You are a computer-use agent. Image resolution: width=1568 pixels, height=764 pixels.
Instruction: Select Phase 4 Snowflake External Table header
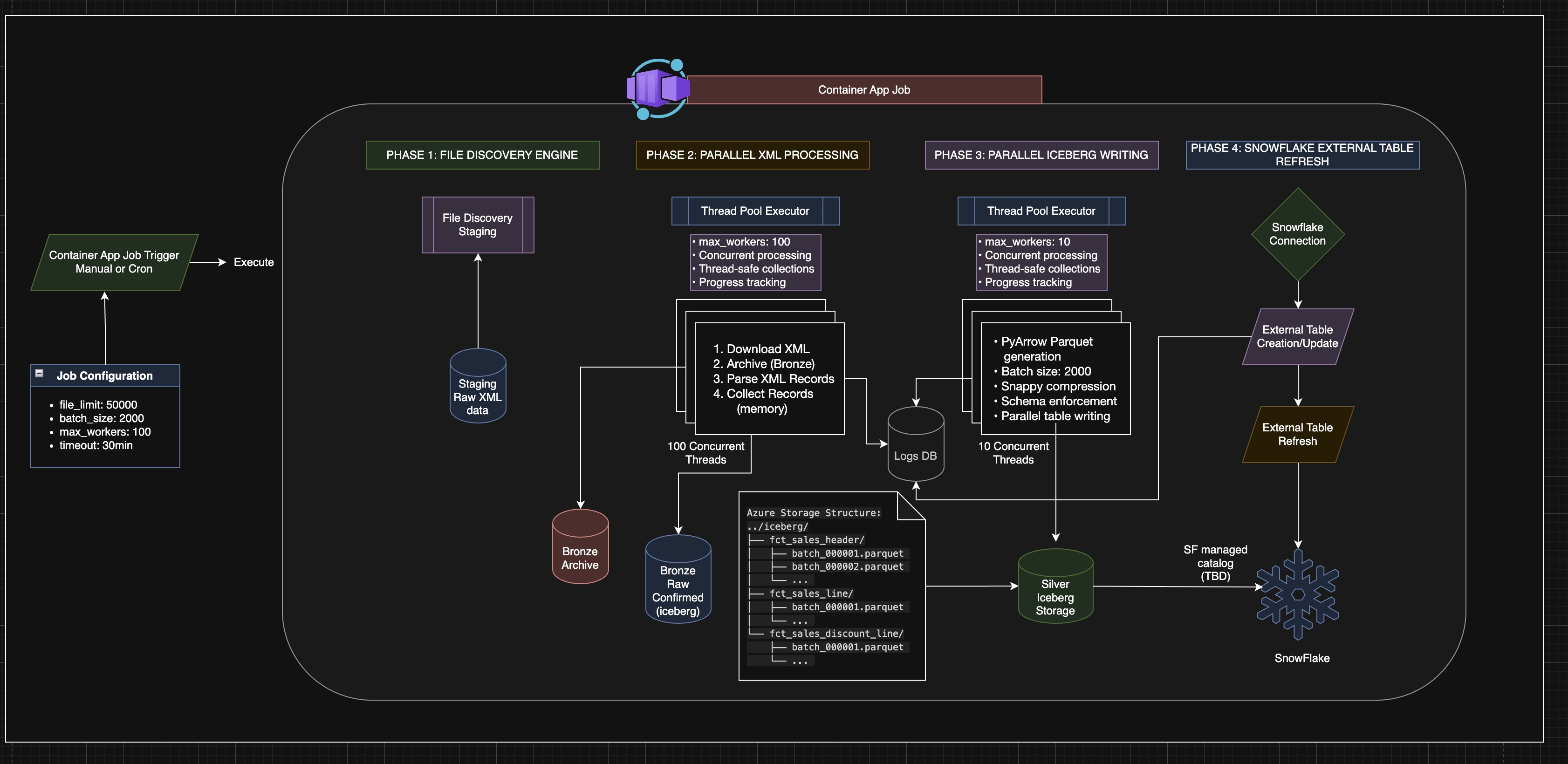1302,155
